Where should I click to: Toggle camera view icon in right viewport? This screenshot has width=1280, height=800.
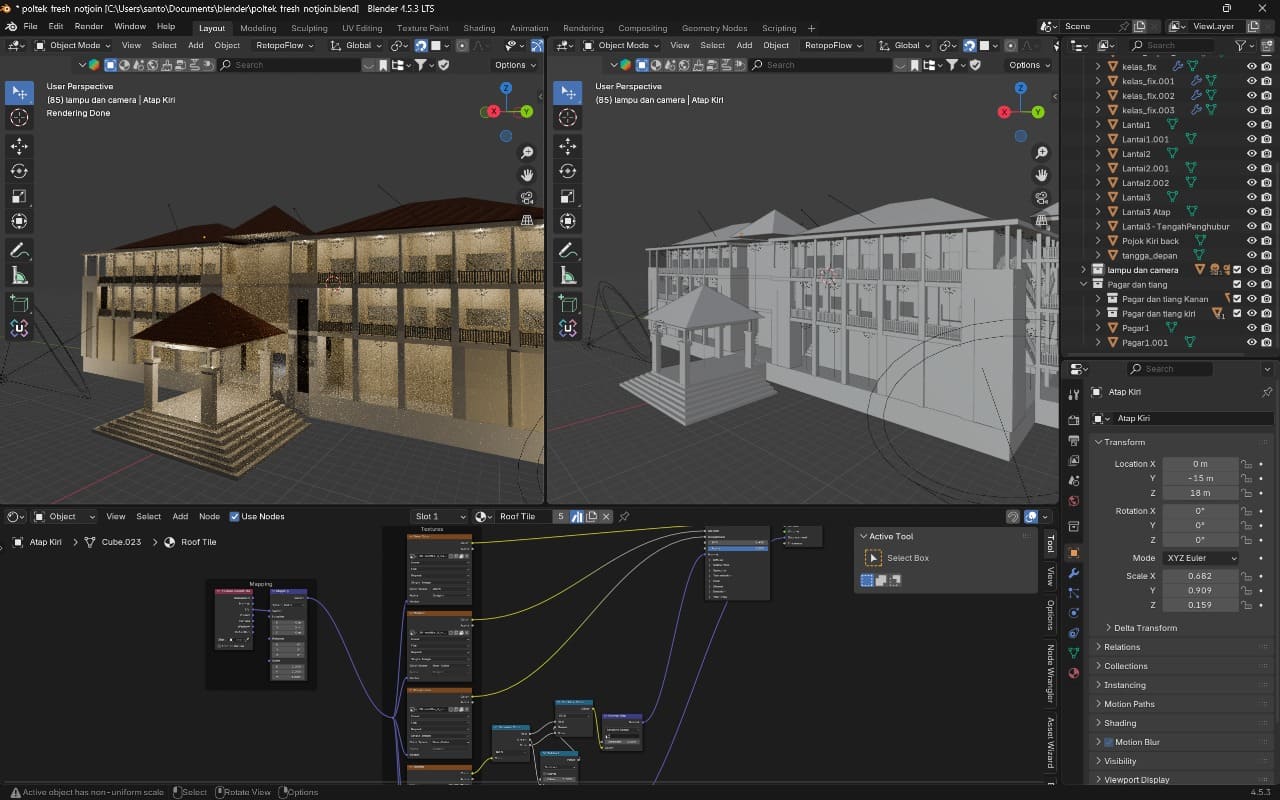(x=1042, y=198)
